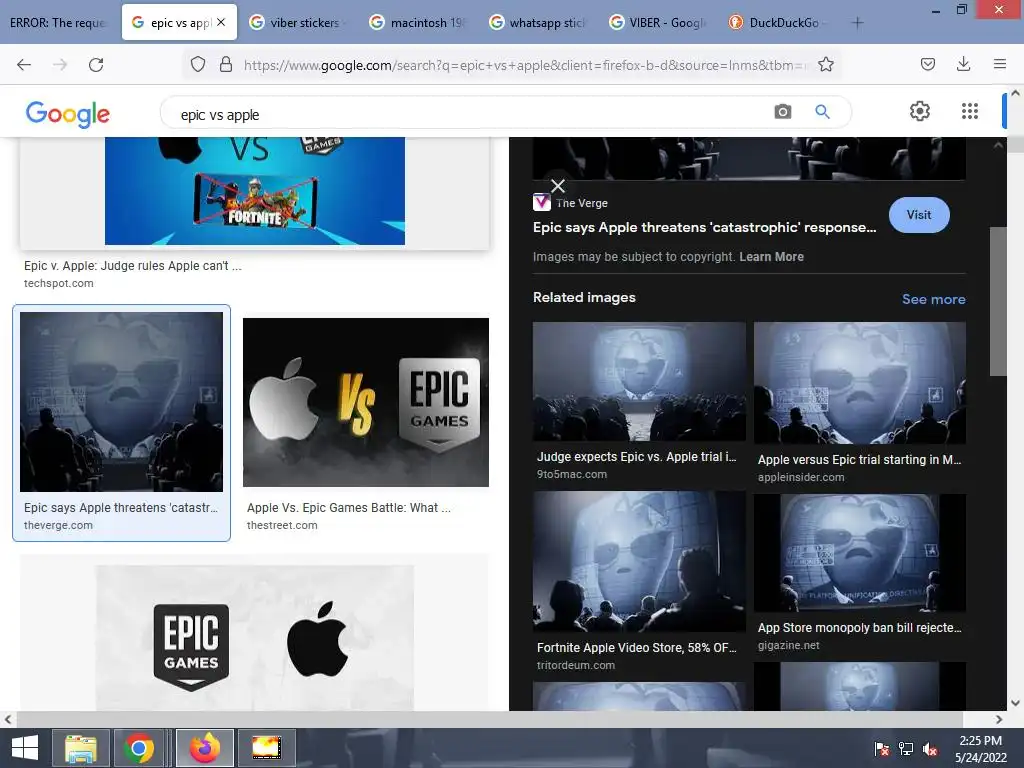Close the epic vs apple tab
This screenshot has width=1024, height=768.
pos(221,22)
